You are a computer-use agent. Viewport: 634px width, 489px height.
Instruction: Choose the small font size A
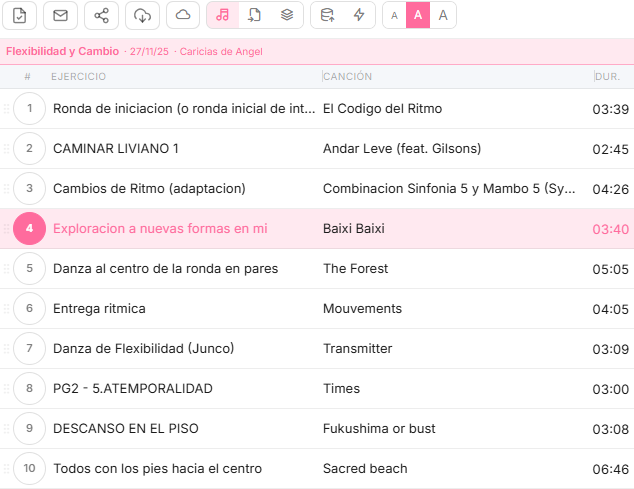(394, 15)
